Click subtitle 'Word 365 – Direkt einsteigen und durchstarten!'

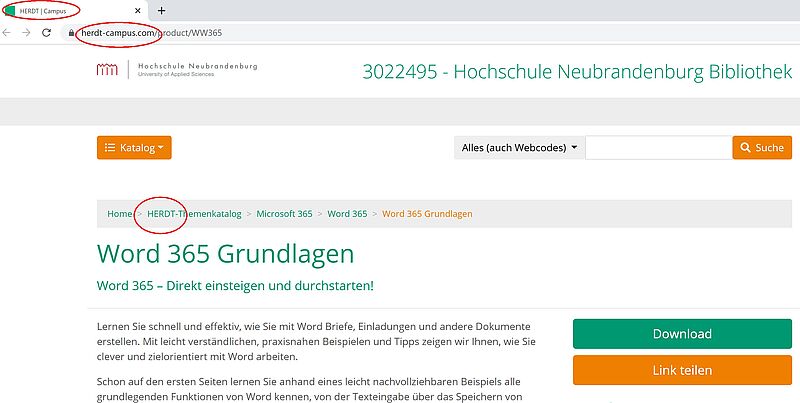[x=235, y=285]
